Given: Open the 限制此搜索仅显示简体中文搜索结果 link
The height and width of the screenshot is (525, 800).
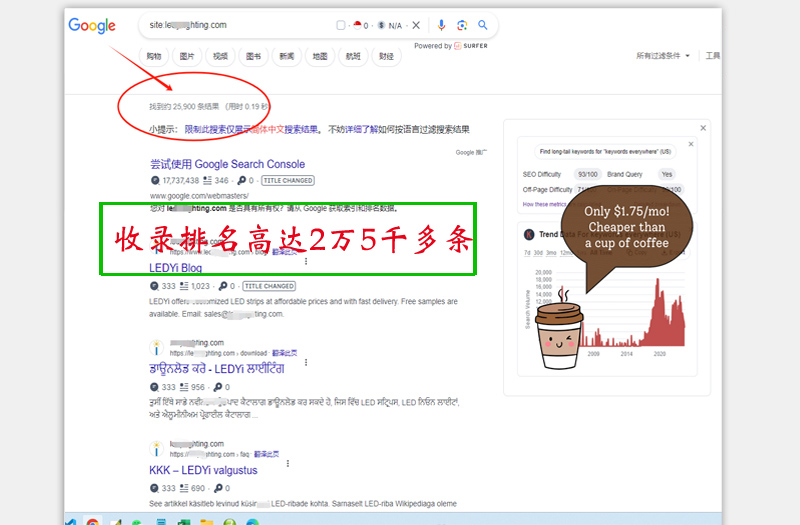Looking at the screenshot, I should [x=251, y=130].
